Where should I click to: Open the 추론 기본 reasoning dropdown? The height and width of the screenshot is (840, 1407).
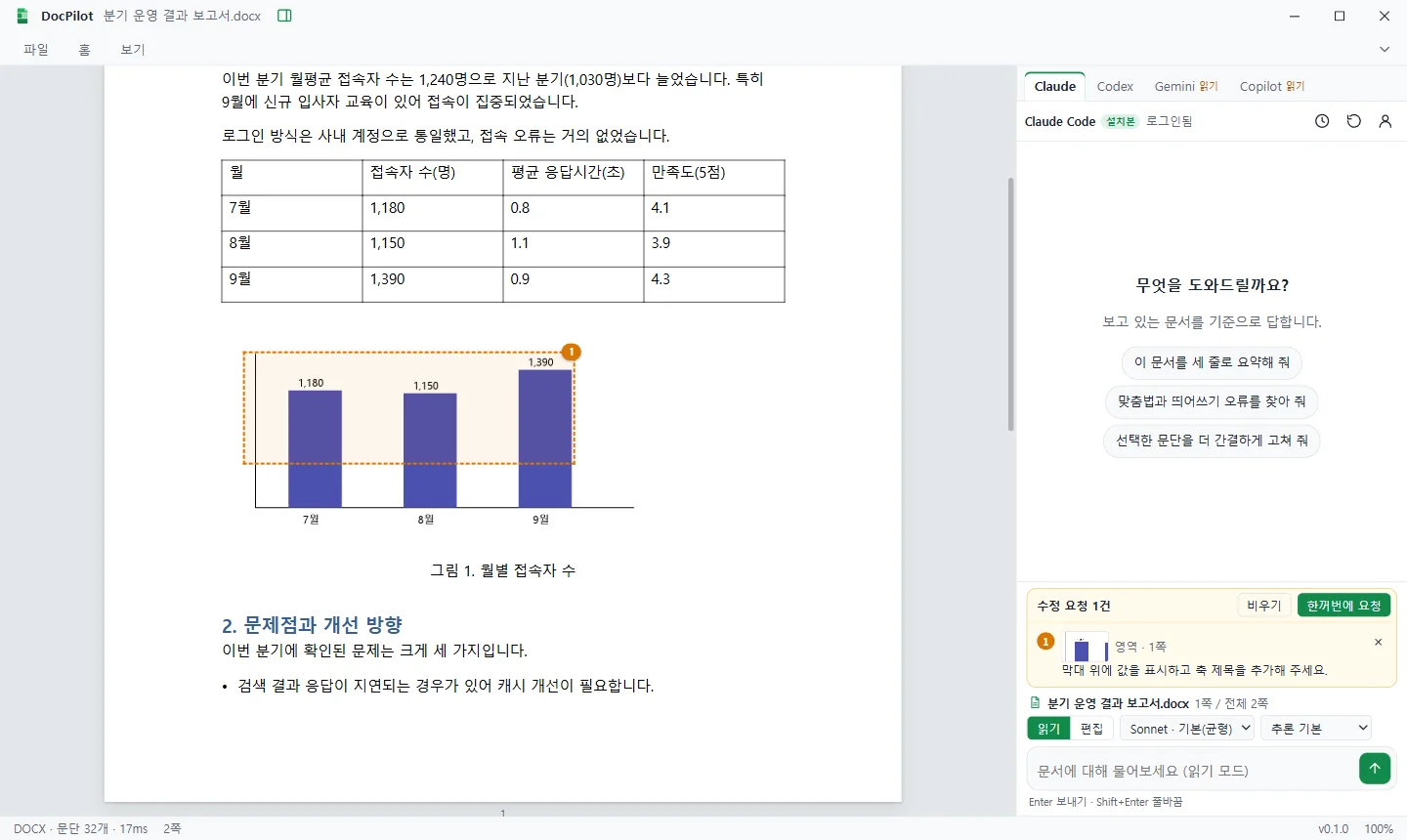click(1316, 729)
